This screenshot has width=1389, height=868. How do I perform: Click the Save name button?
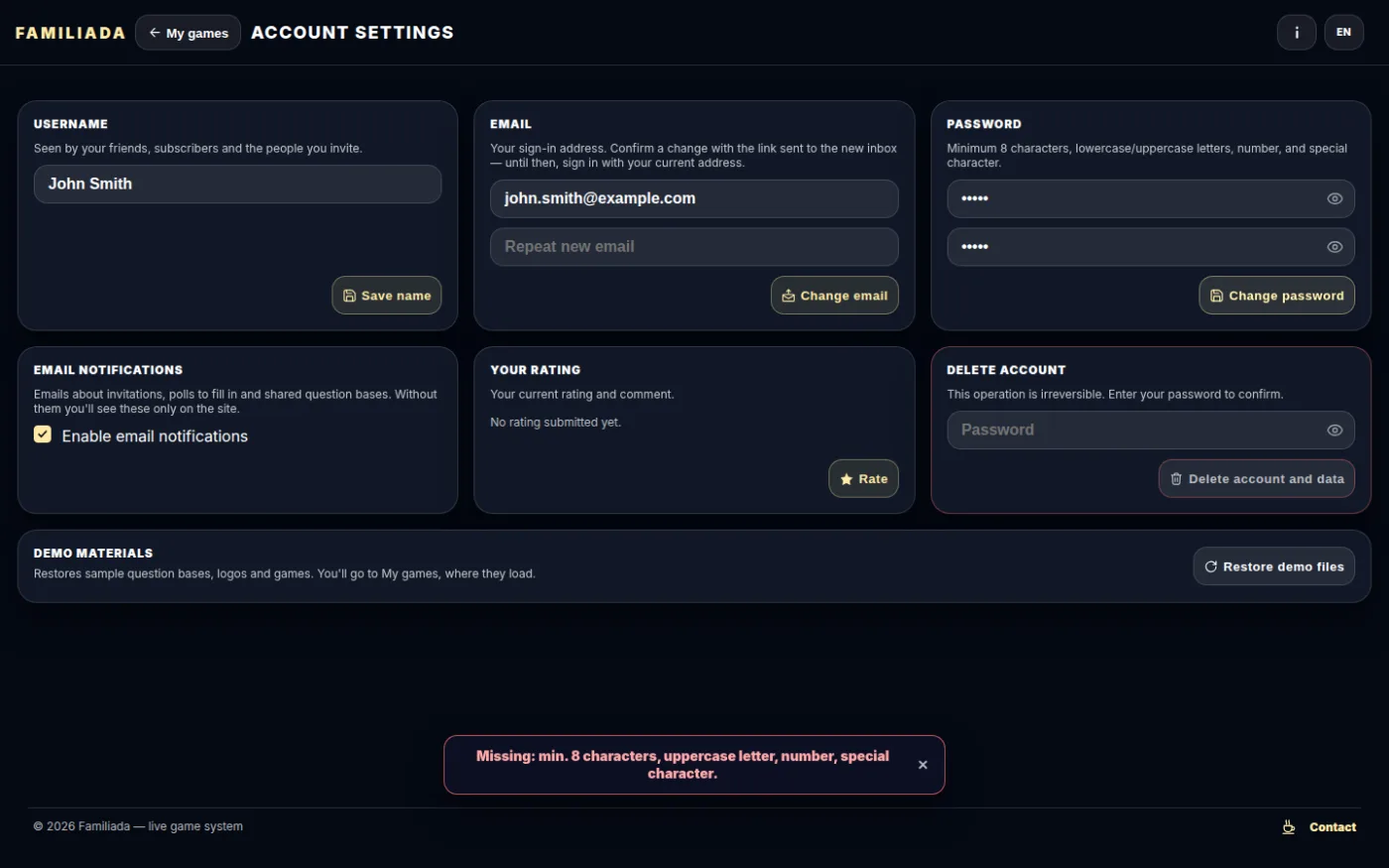(x=387, y=296)
